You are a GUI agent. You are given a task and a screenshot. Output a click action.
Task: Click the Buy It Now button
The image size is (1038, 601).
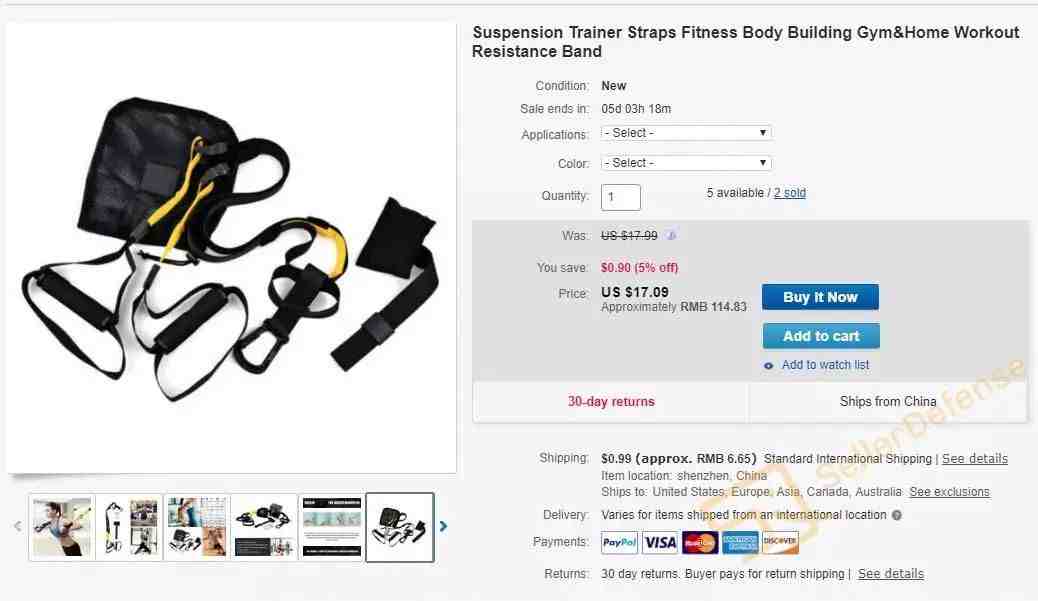pyautogui.click(x=820, y=297)
